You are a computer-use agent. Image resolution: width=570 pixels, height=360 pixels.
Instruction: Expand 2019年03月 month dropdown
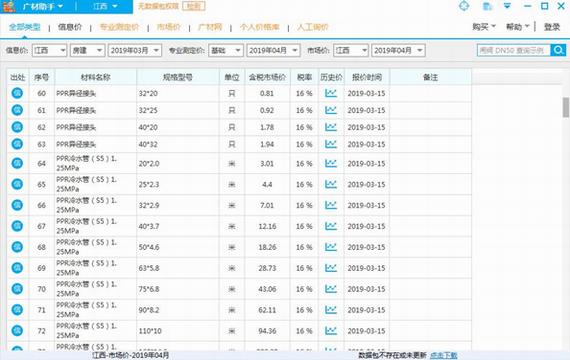click(135, 51)
